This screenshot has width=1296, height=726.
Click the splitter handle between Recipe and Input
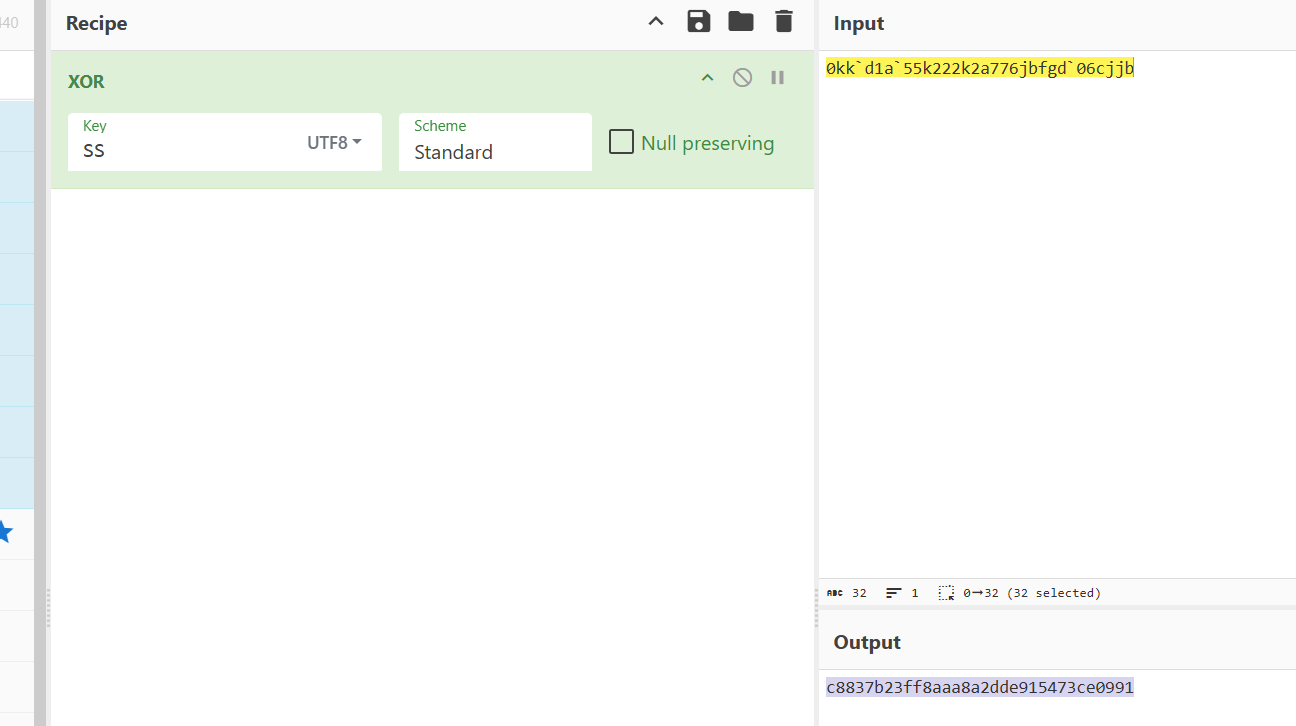tap(816, 607)
